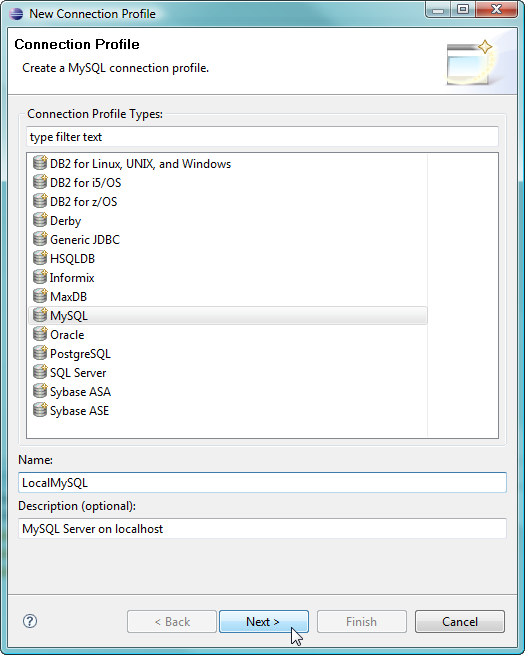
Task: Click the HSQLDB database icon
Action: pos(40,258)
